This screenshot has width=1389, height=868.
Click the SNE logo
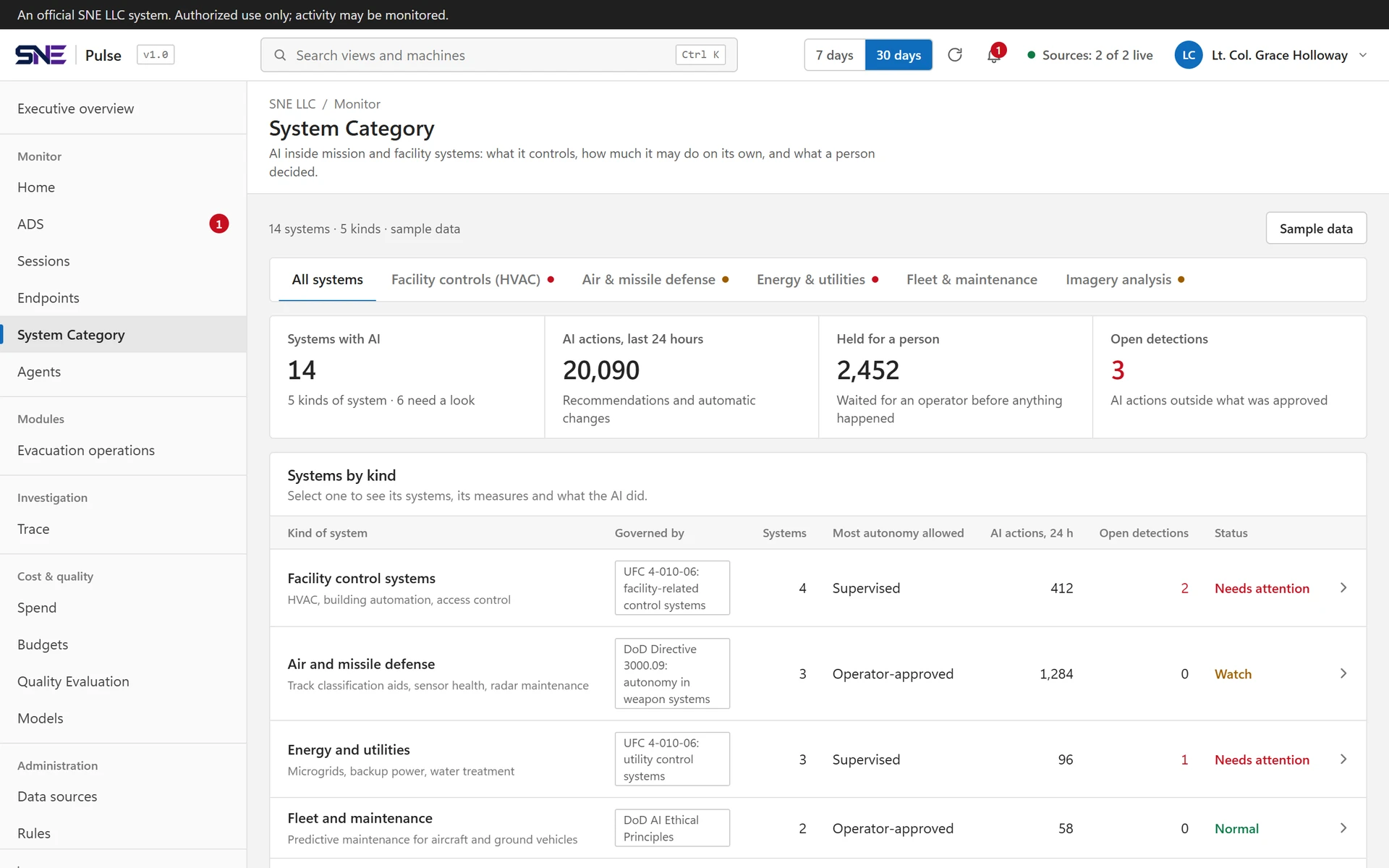[x=41, y=55]
